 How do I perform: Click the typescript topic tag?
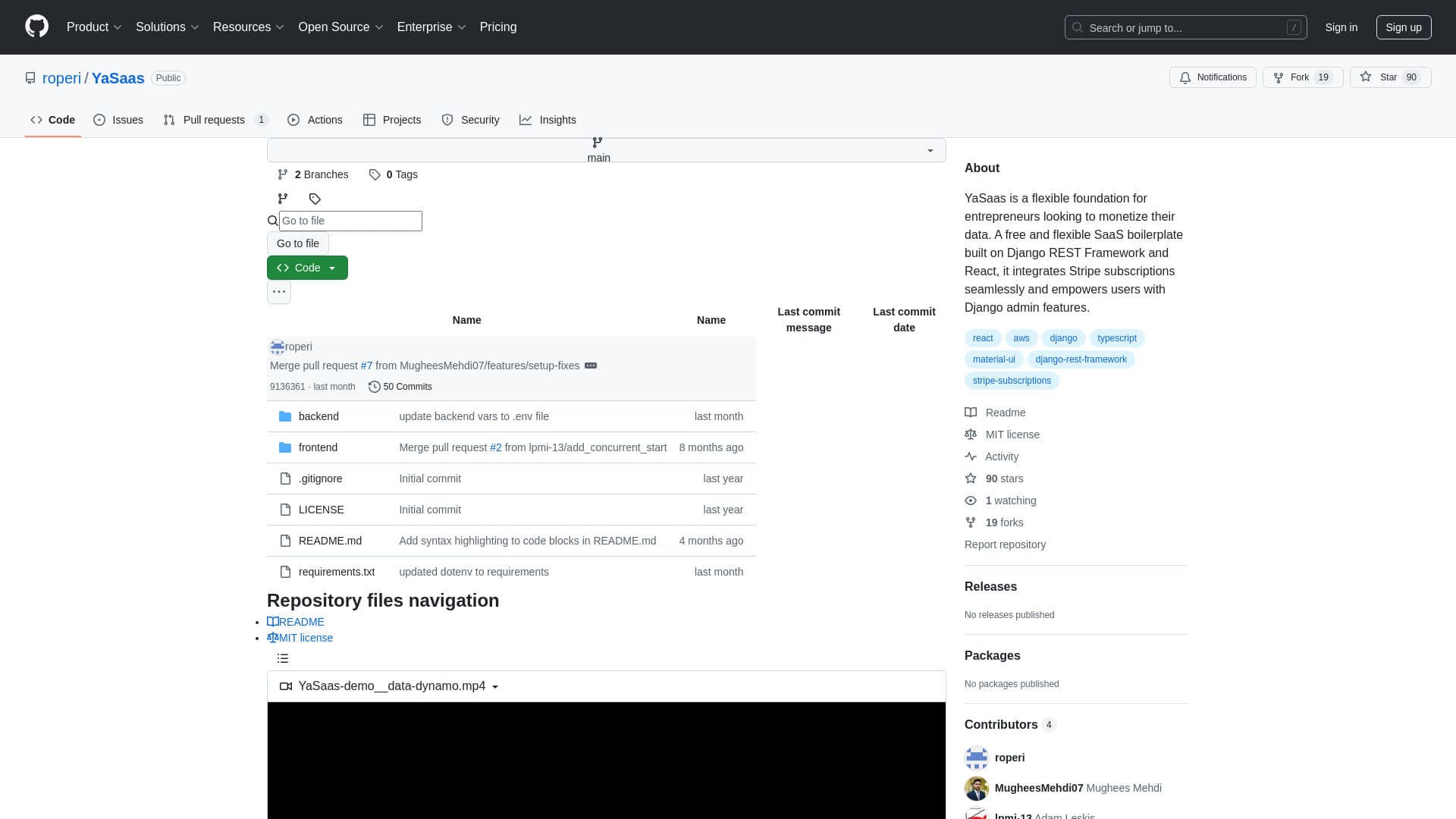point(1116,338)
